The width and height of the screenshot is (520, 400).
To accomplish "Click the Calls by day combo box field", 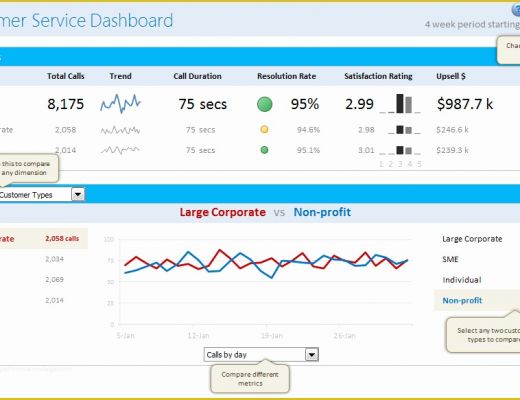I will (261, 355).
